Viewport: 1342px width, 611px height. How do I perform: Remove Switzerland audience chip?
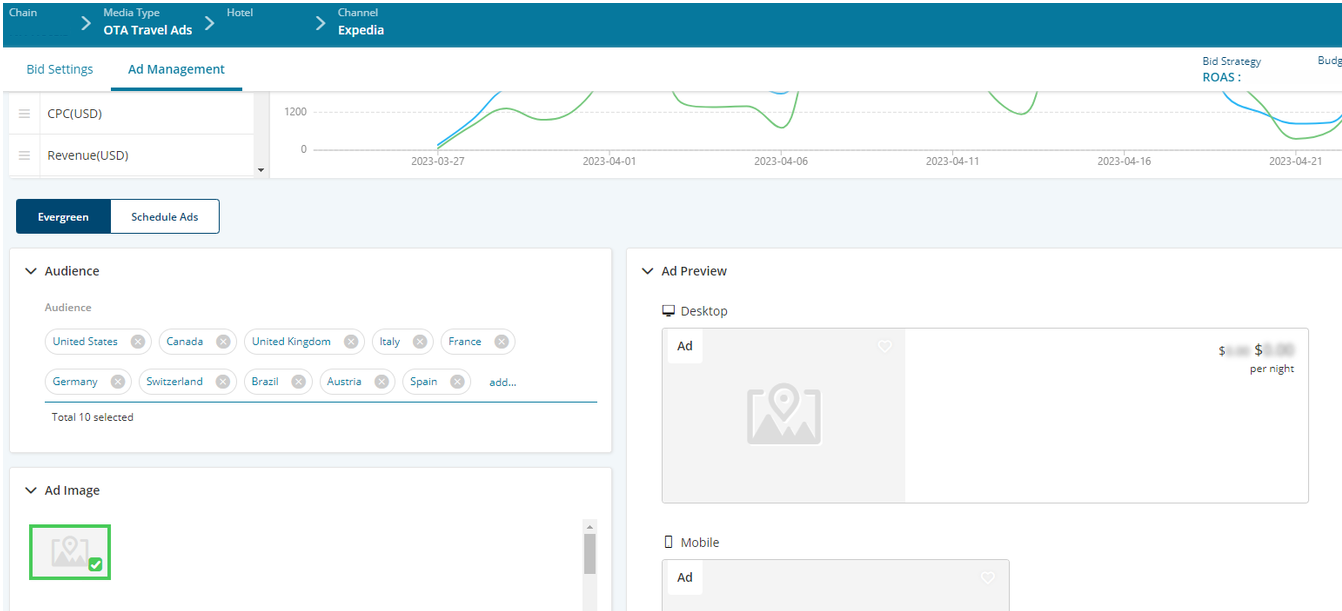[223, 382]
